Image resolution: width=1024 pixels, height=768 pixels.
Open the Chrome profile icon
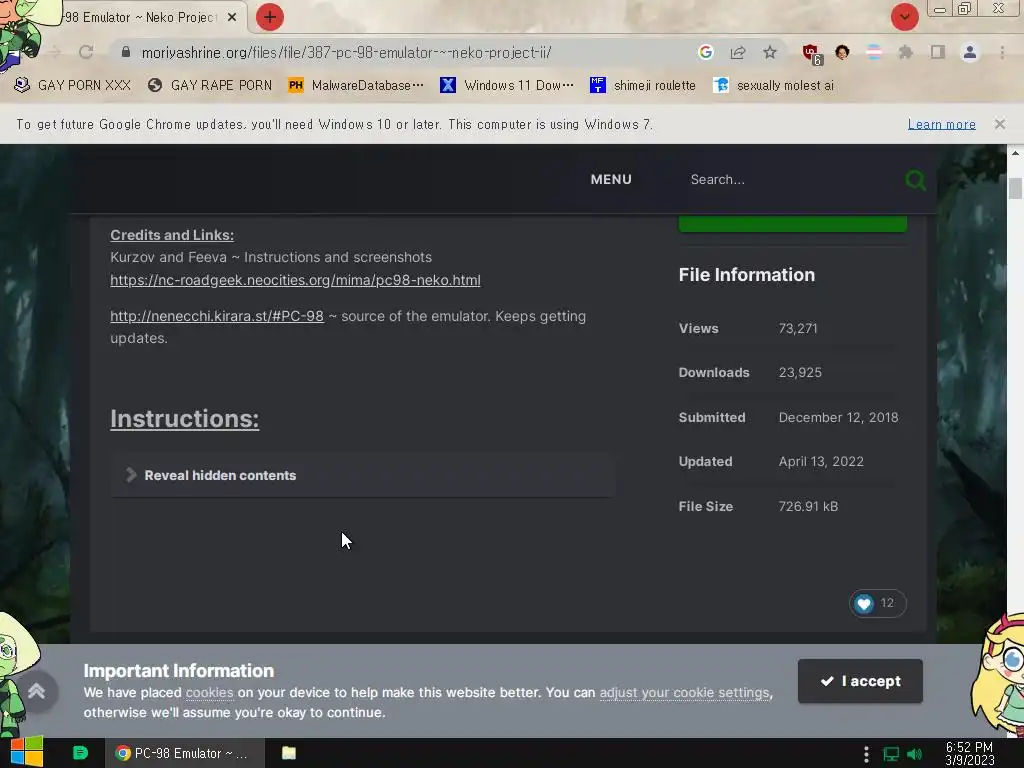point(970,52)
